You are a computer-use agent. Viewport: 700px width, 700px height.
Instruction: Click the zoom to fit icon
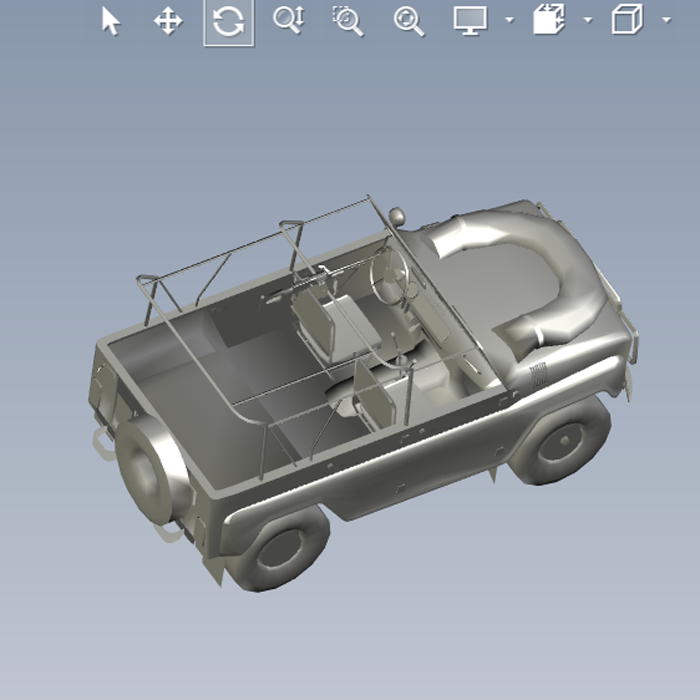point(409,21)
